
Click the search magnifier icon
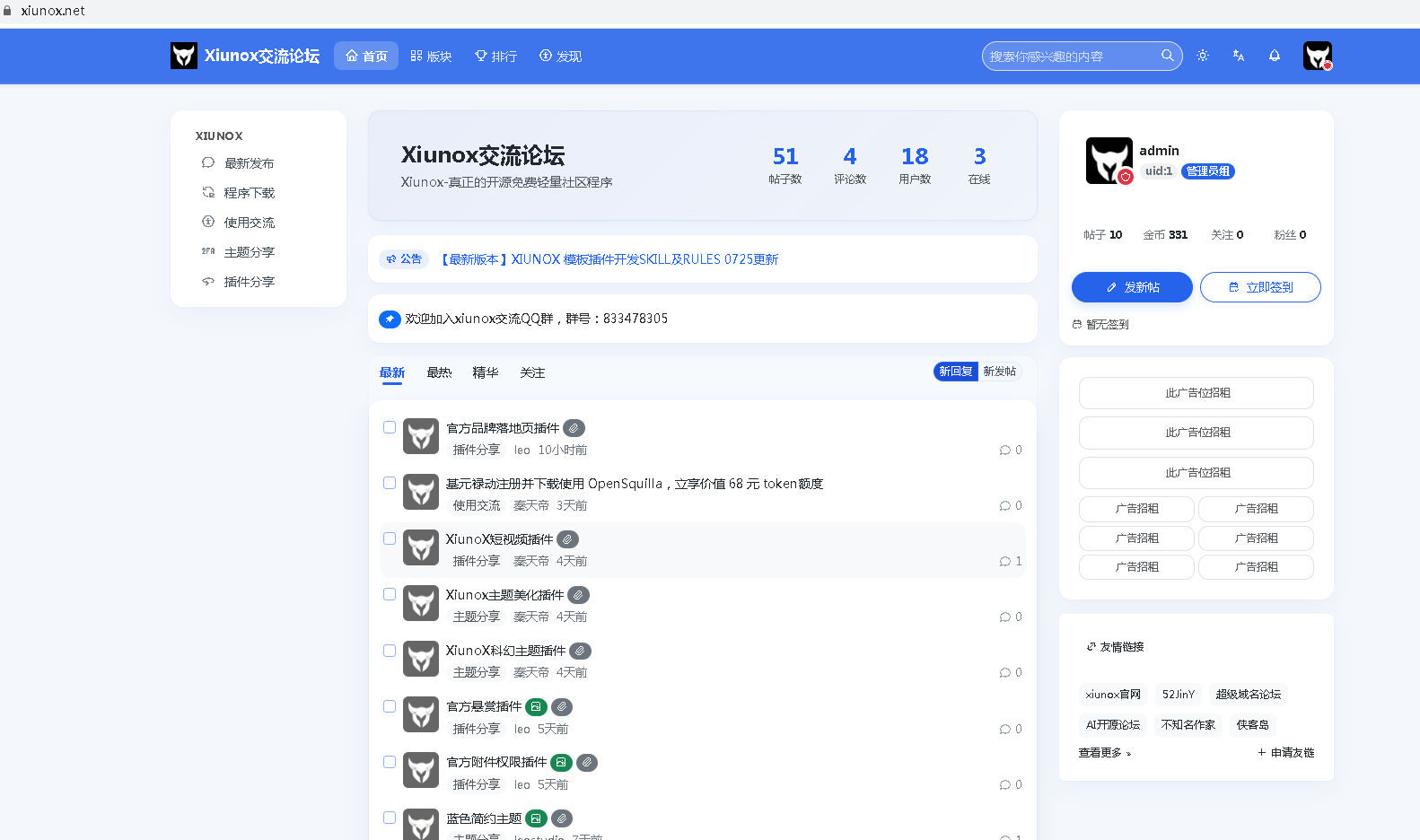1168,56
